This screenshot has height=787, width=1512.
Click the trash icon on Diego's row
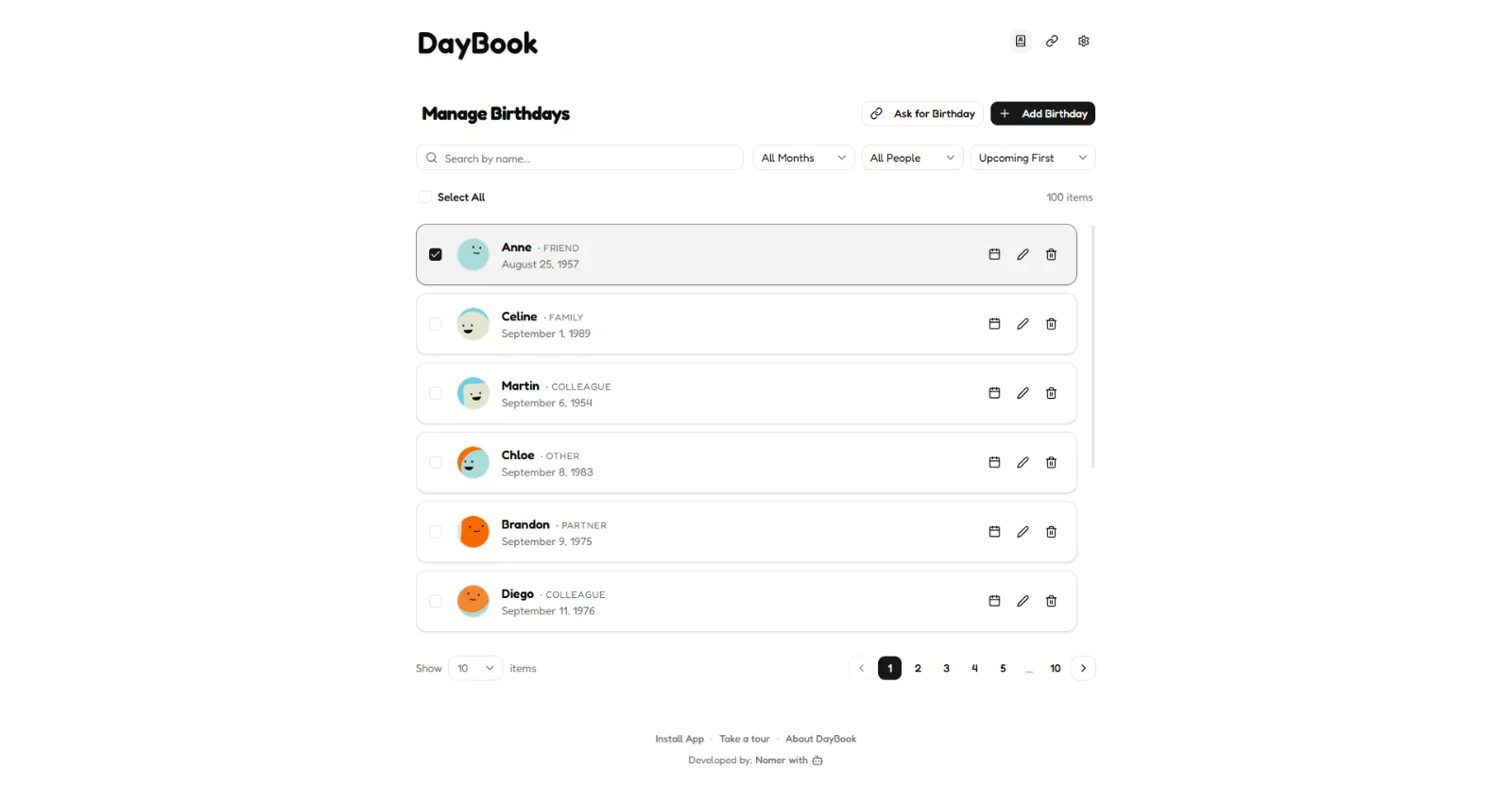click(1051, 601)
